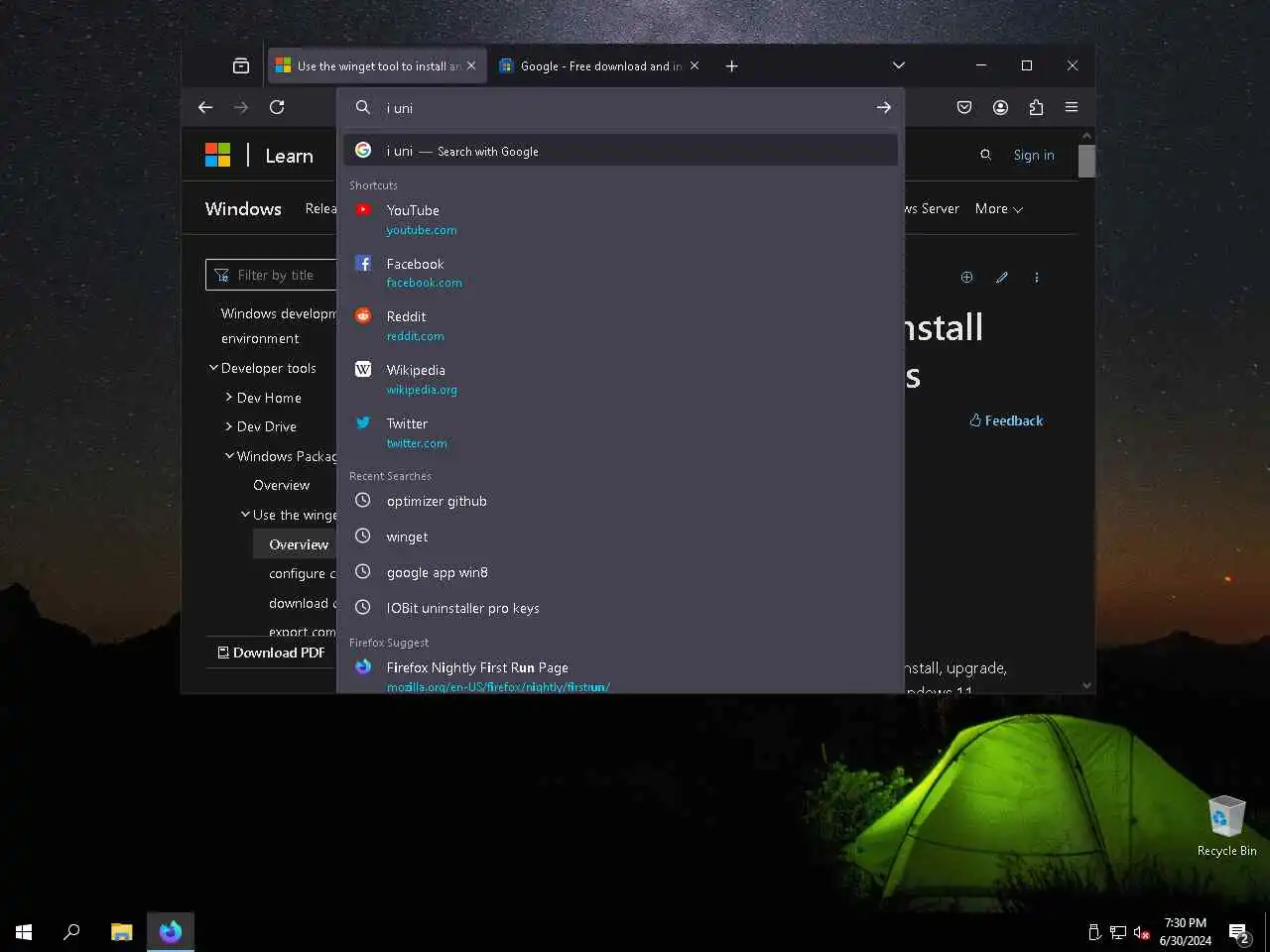The width and height of the screenshot is (1270, 952).
Task: Open taskbar search
Action: 71,932
